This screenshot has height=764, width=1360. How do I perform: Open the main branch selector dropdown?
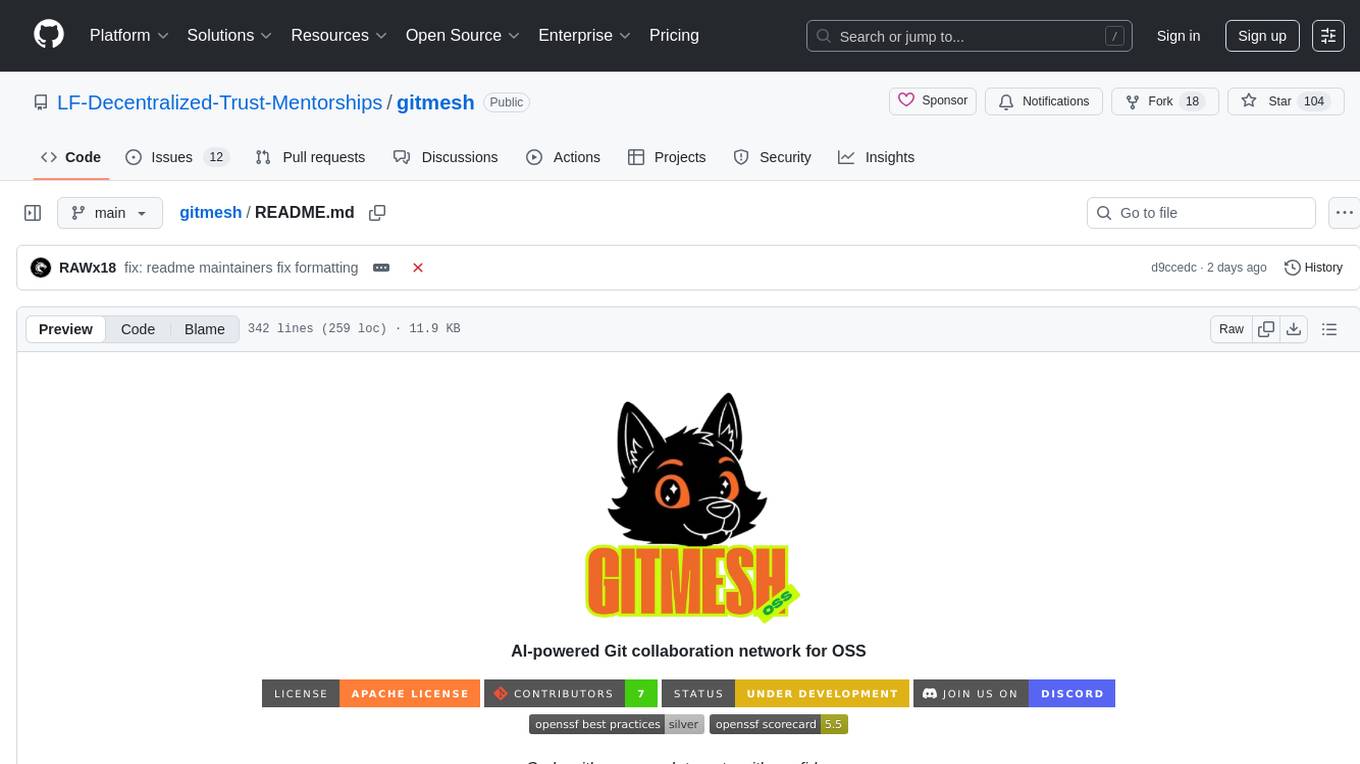109,213
